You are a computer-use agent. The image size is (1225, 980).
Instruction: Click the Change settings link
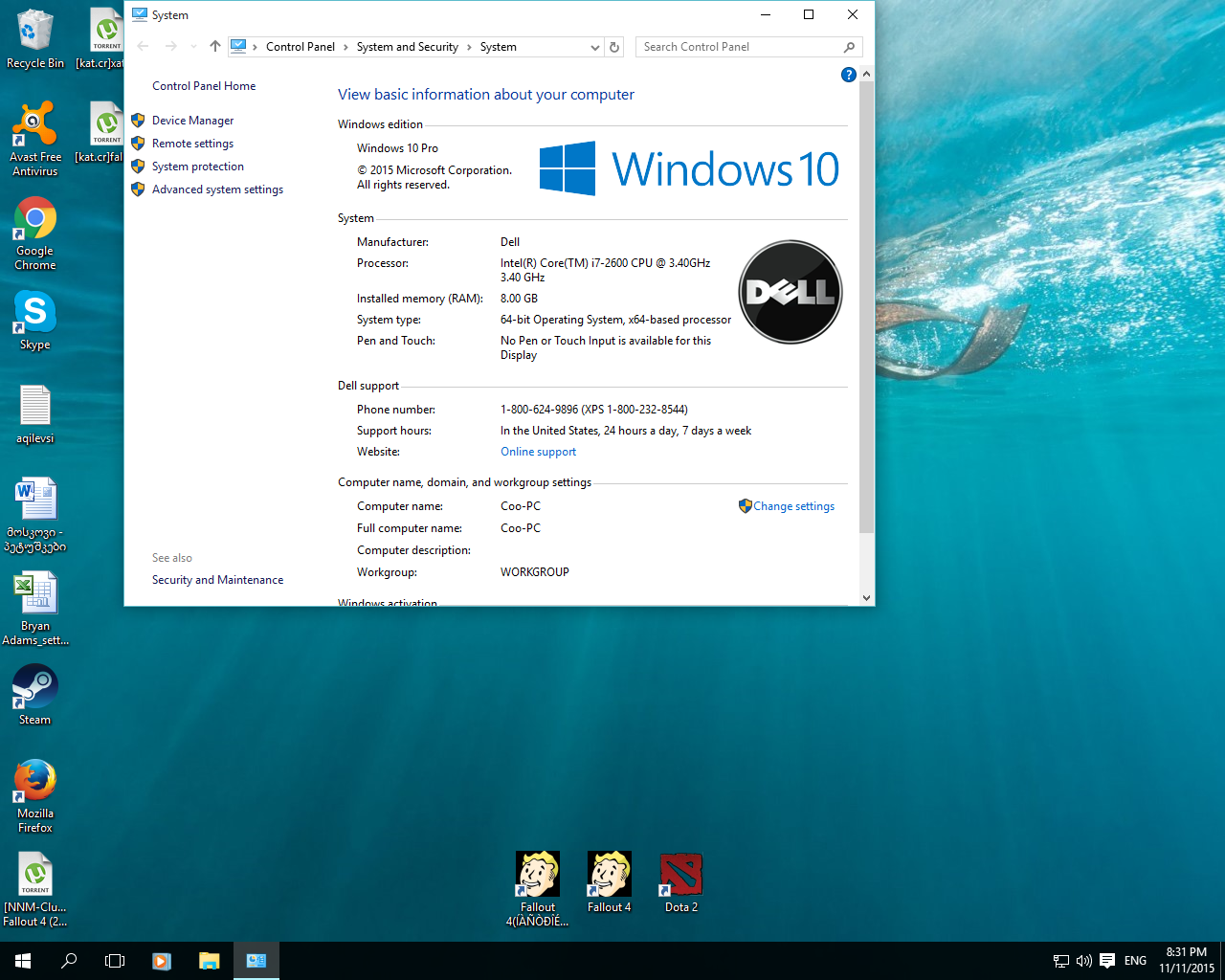pyautogui.click(x=793, y=506)
